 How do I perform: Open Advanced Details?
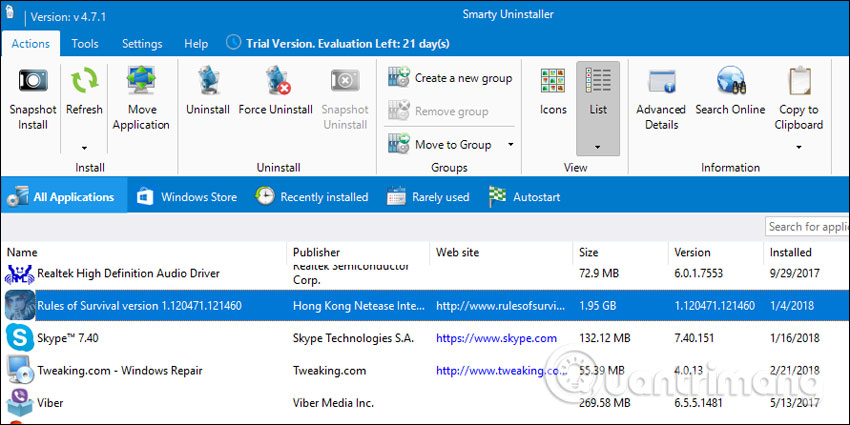[661, 82]
